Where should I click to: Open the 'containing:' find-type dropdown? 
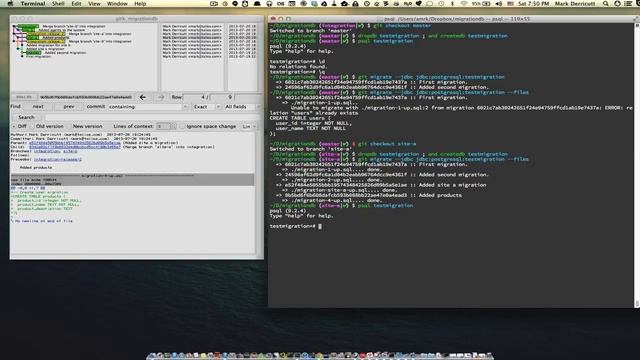pyautogui.click(x=148, y=107)
